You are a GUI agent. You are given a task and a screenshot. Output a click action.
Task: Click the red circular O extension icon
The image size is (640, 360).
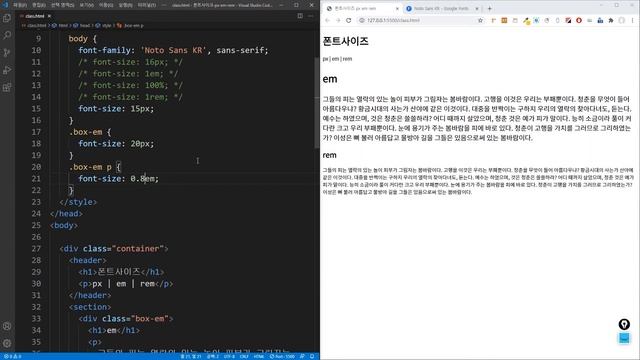[579, 20]
